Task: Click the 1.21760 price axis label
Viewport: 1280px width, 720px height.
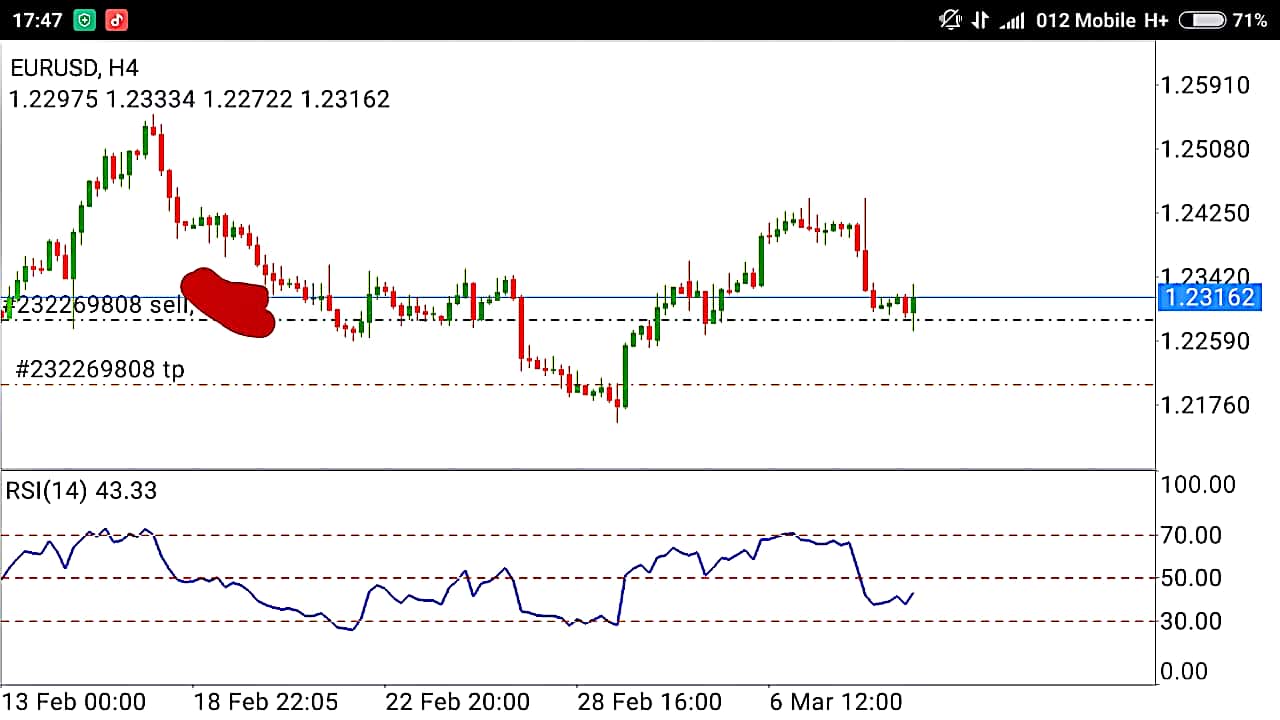Action: [1204, 405]
